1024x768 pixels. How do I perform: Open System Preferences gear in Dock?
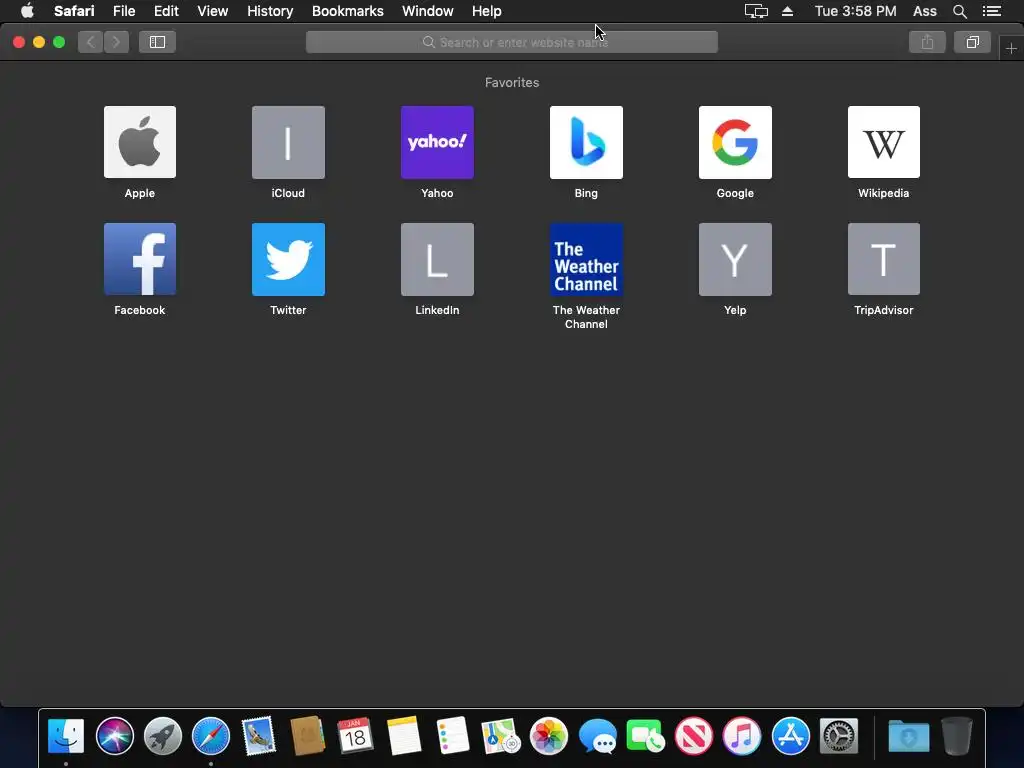pyautogui.click(x=839, y=736)
